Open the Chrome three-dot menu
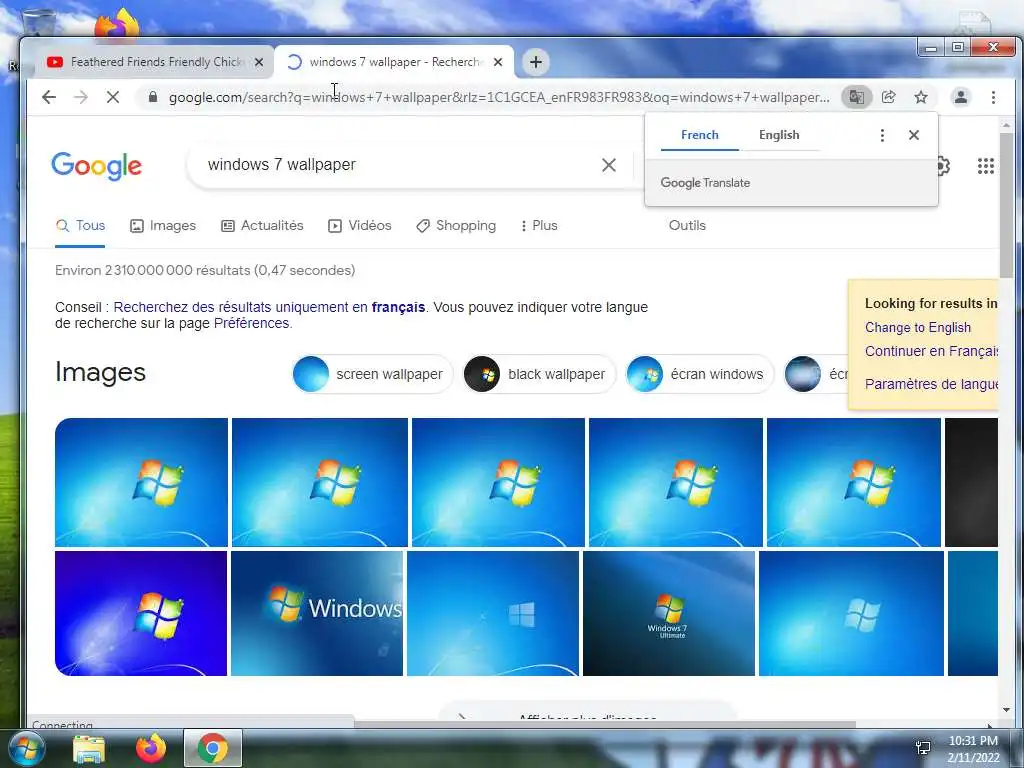Viewport: 1024px width, 768px height. coord(993,97)
